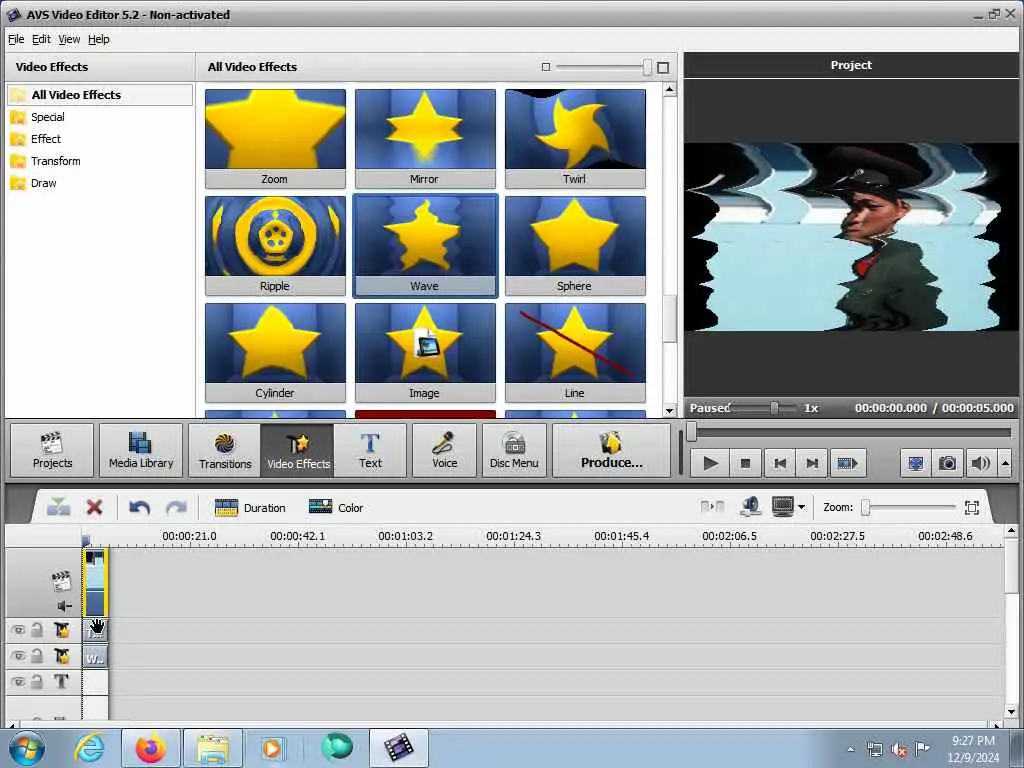Fit timeline to window zoom icon

click(x=972, y=507)
